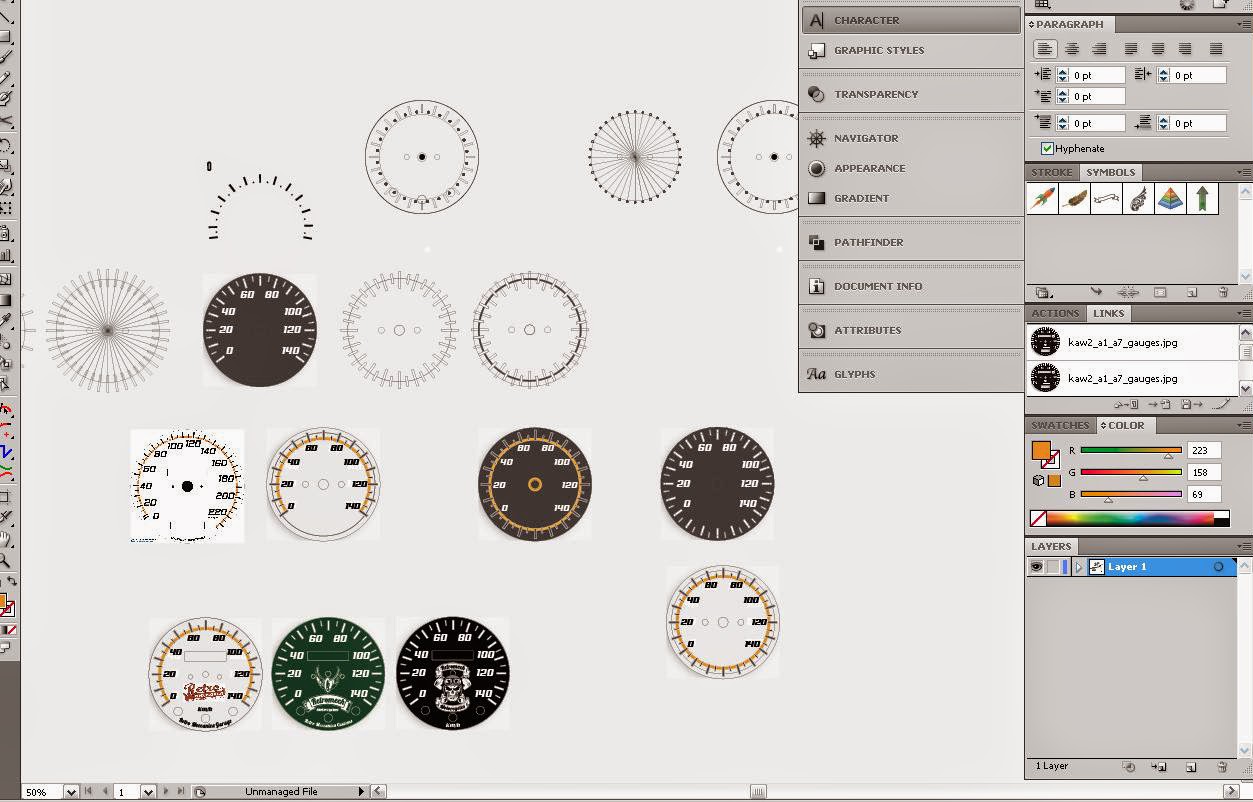Open the artboard number dropdown
Screen dimensions: 1253x802
tap(148, 792)
